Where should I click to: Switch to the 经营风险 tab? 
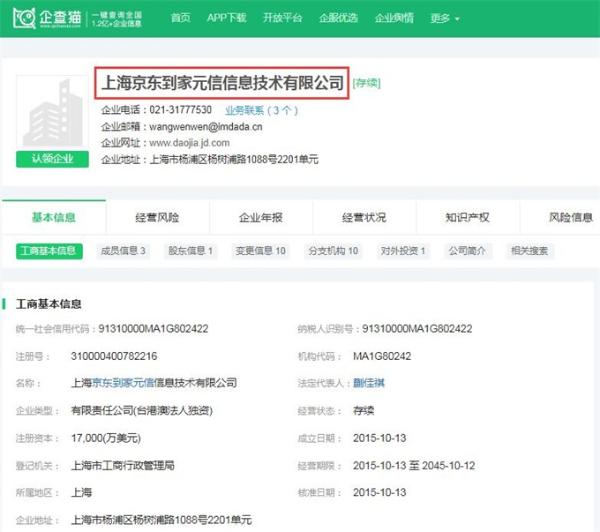pyautogui.click(x=157, y=217)
